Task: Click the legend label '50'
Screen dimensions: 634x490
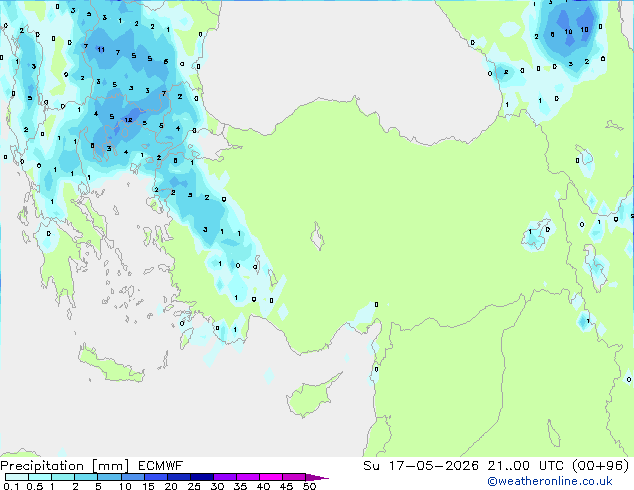Action: 310,486
